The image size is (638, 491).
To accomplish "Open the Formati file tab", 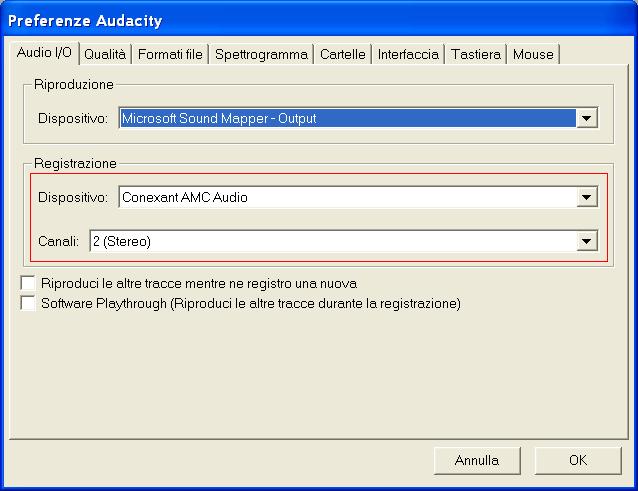I will (170, 54).
